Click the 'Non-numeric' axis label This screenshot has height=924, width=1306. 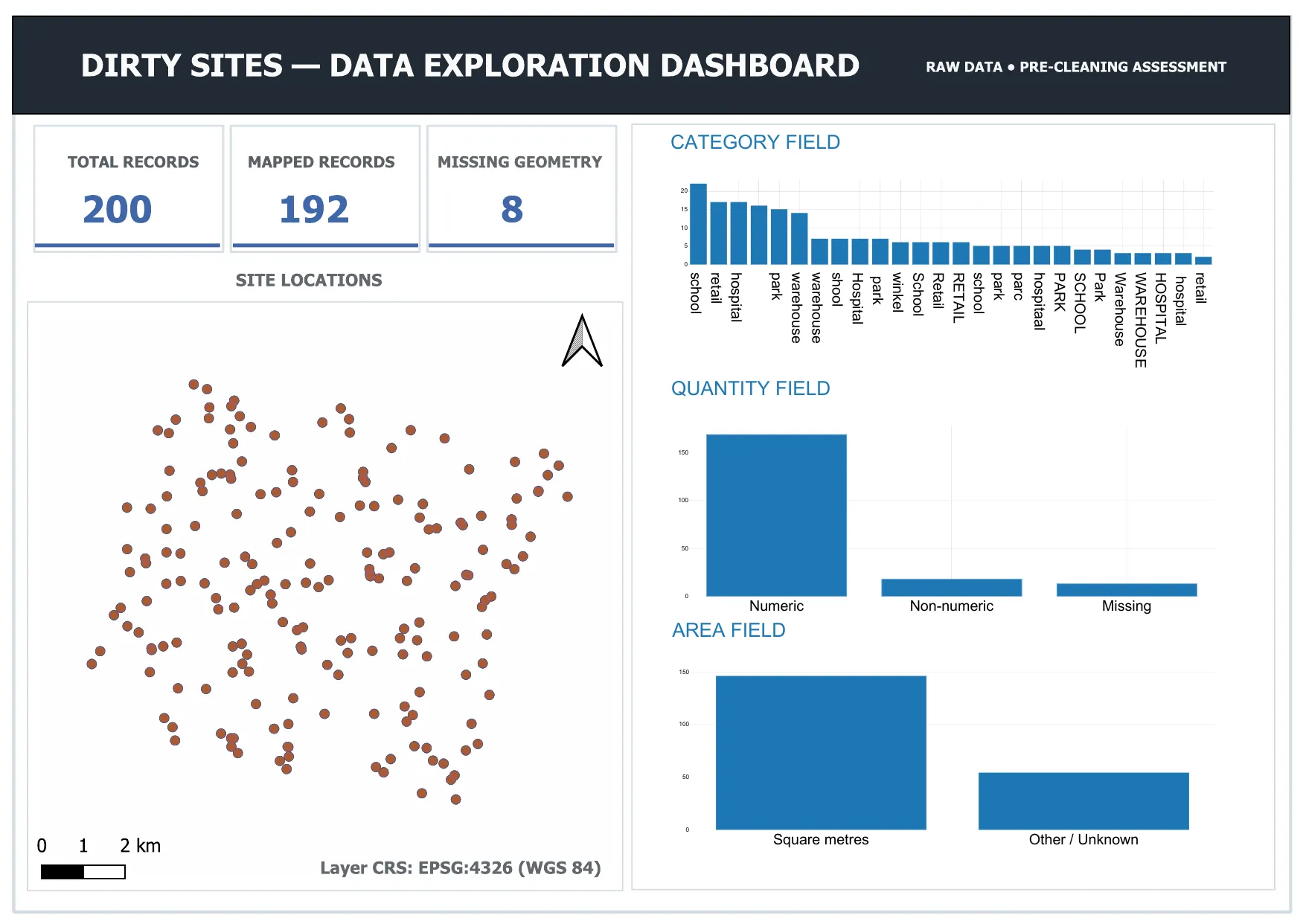tap(952, 606)
